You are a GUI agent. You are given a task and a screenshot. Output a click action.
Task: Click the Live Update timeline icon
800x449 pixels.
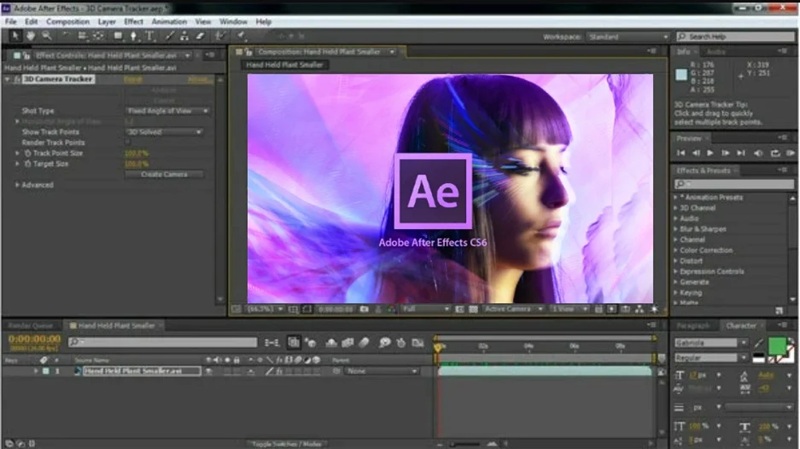293,343
